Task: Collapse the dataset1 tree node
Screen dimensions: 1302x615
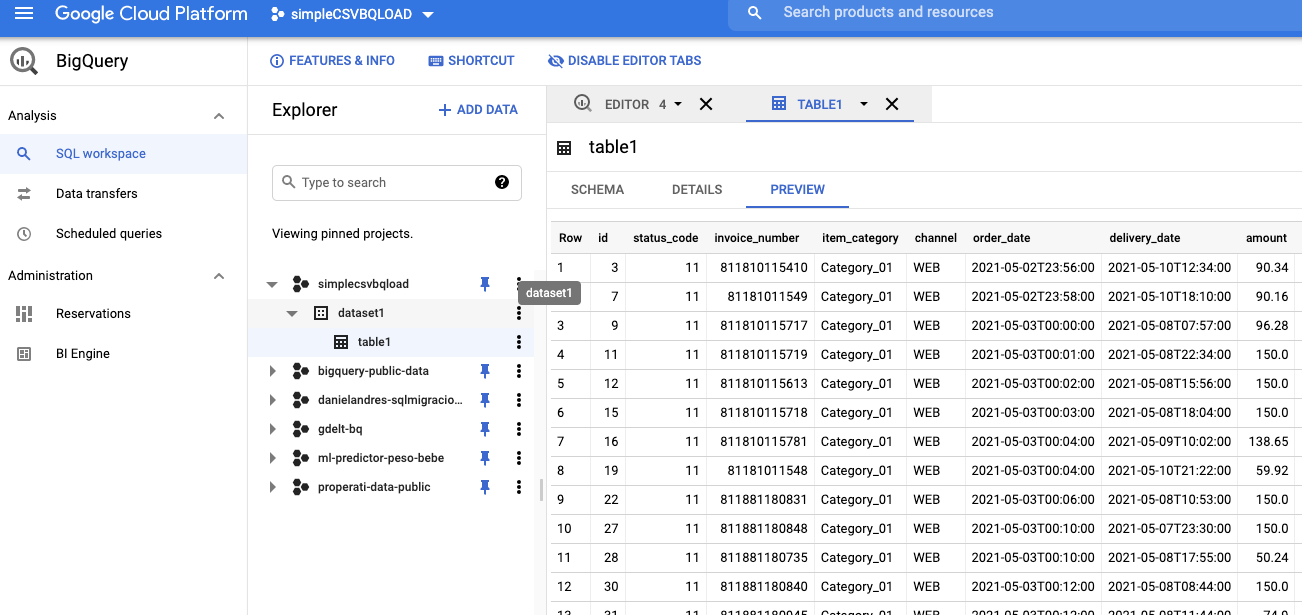Action: [292, 313]
